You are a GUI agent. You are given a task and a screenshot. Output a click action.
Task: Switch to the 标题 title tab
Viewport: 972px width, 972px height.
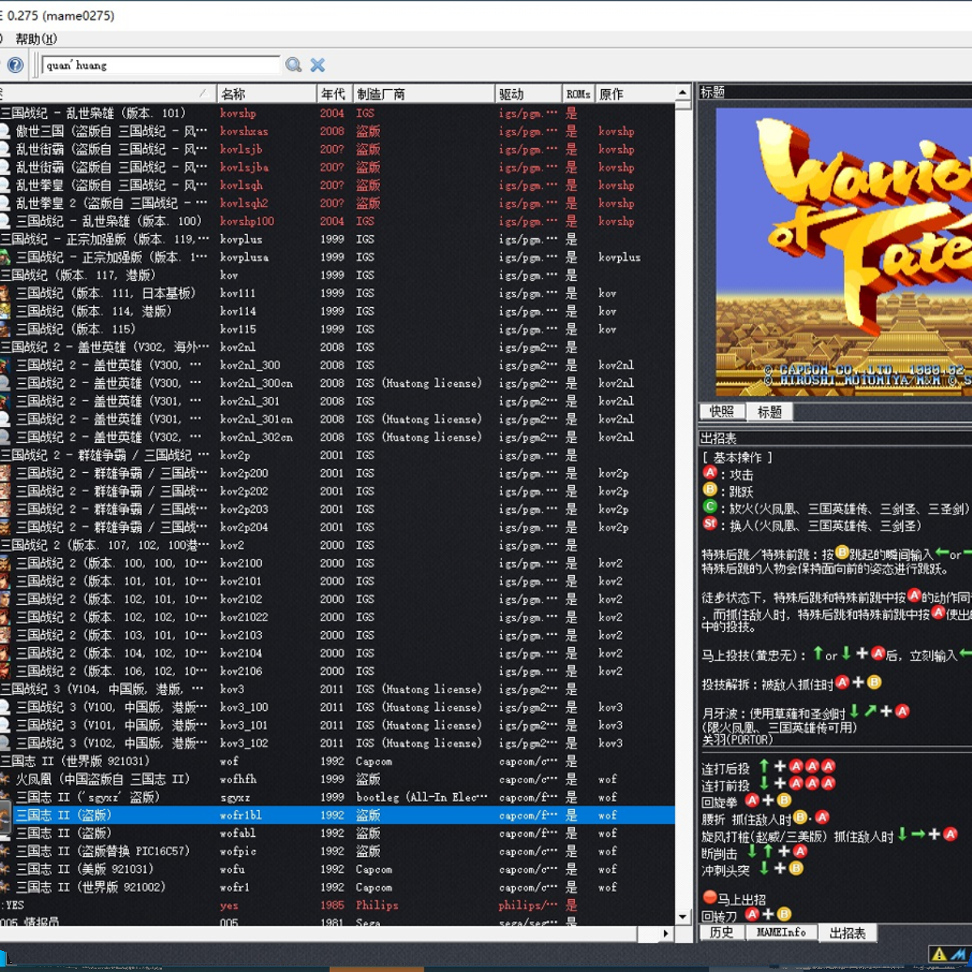769,412
